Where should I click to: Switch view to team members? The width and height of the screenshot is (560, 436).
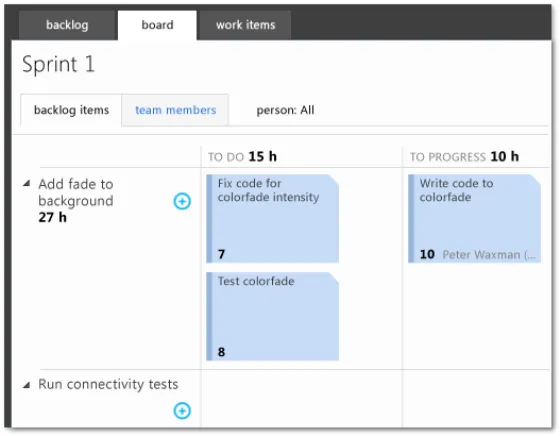click(175, 110)
